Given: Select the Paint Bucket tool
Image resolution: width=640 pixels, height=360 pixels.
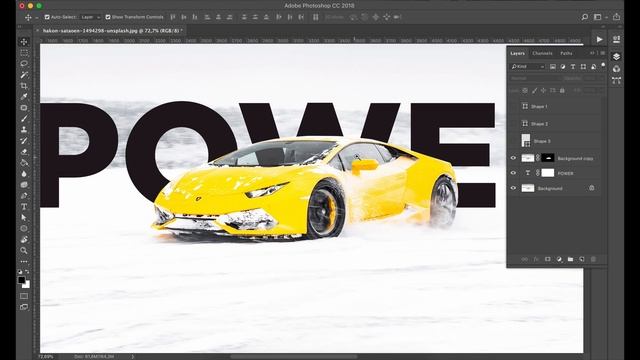Looking at the screenshot, I should click(24, 163).
